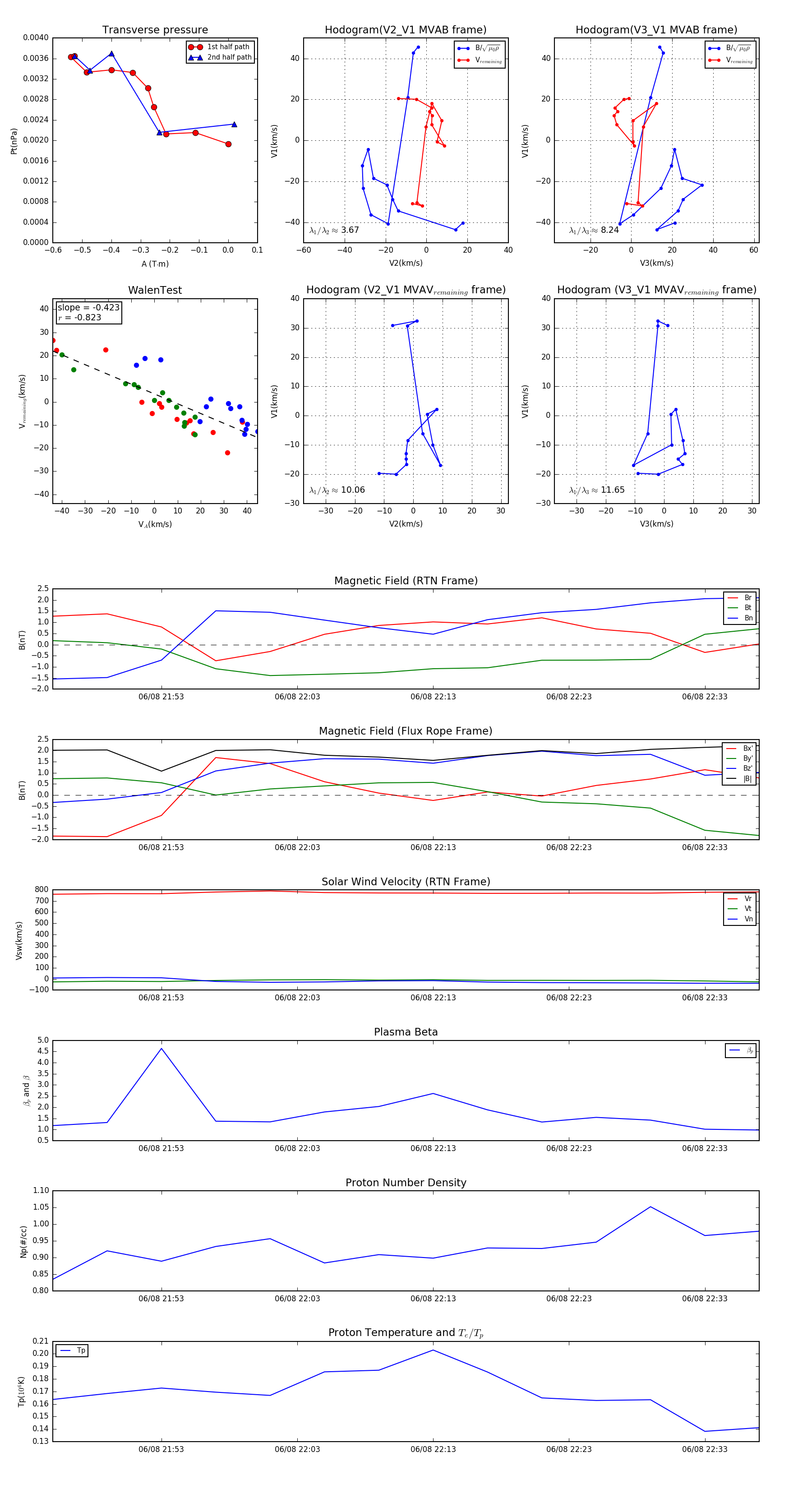Select the "Tp" legend entry
Screen dimensions: 812x1489
click(73, 1350)
